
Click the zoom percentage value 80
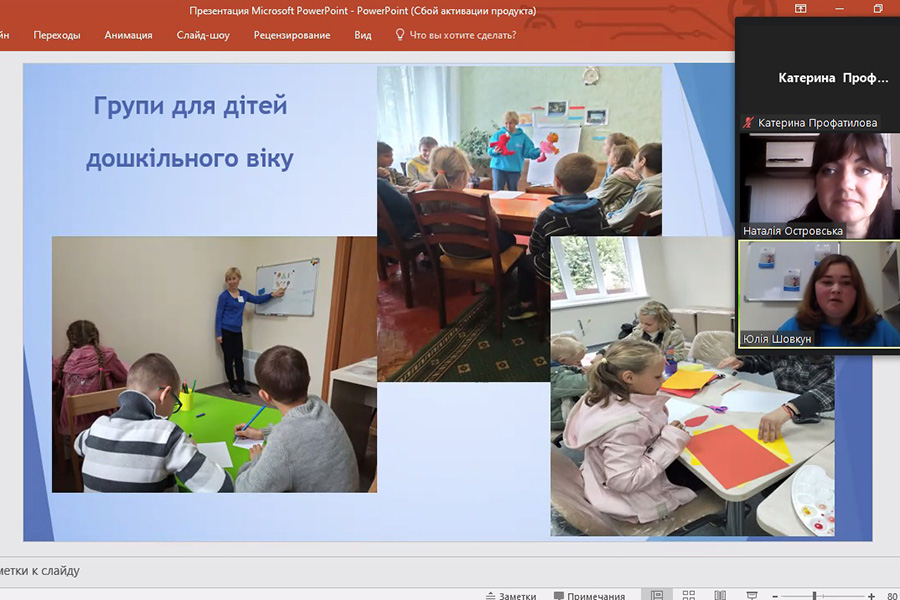(892, 596)
